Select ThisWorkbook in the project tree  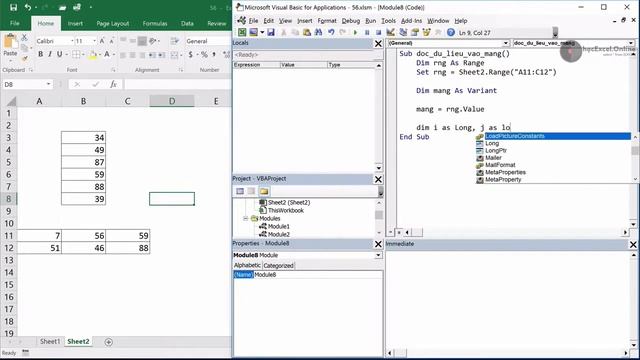click(x=286, y=211)
